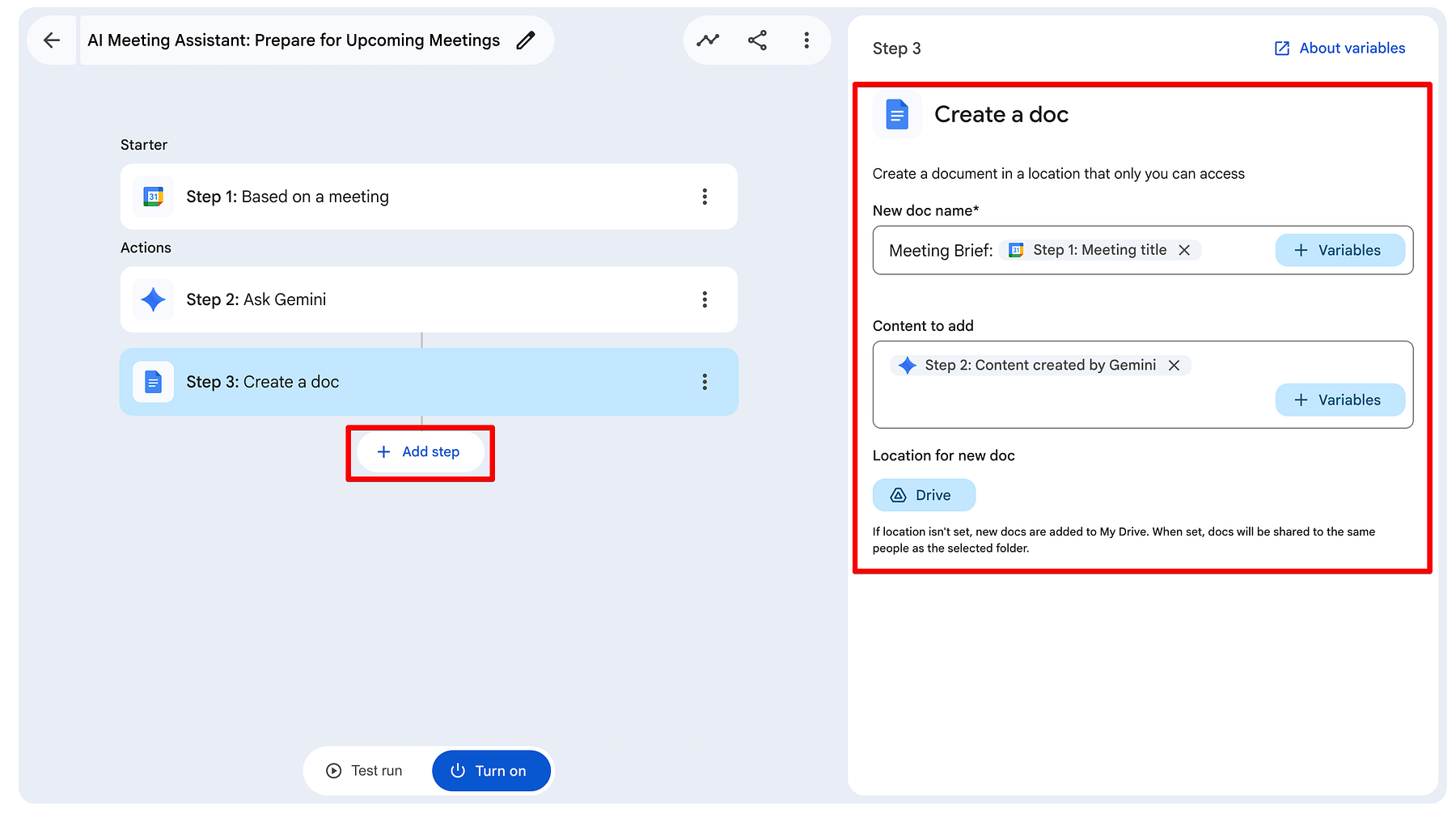The height and width of the screenshot is (813, 1456).
Task: Open Step 2 Ask Gemini three-dot menu
Action: [705, 299]
